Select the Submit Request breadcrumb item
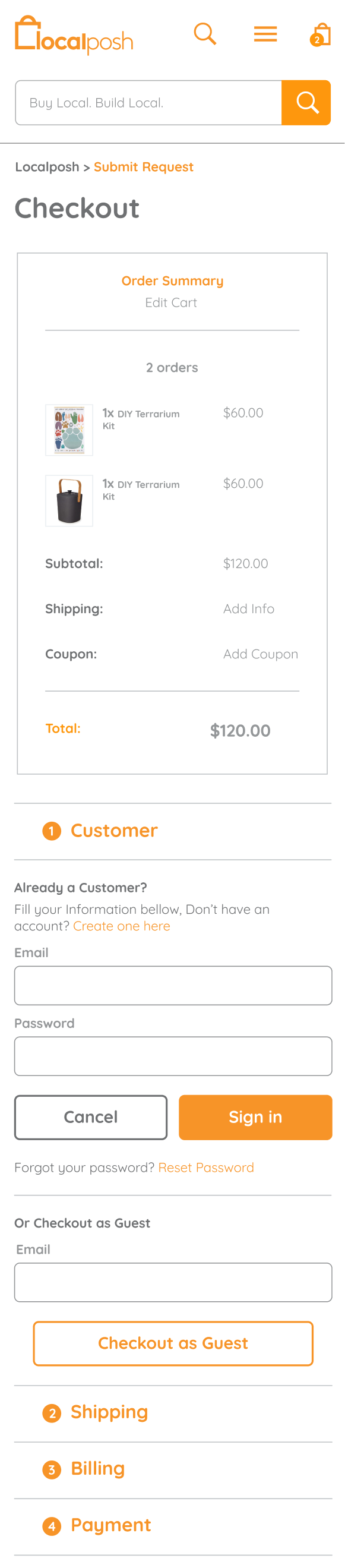This screenshot has width=345, height=1568. pos(144,167)
